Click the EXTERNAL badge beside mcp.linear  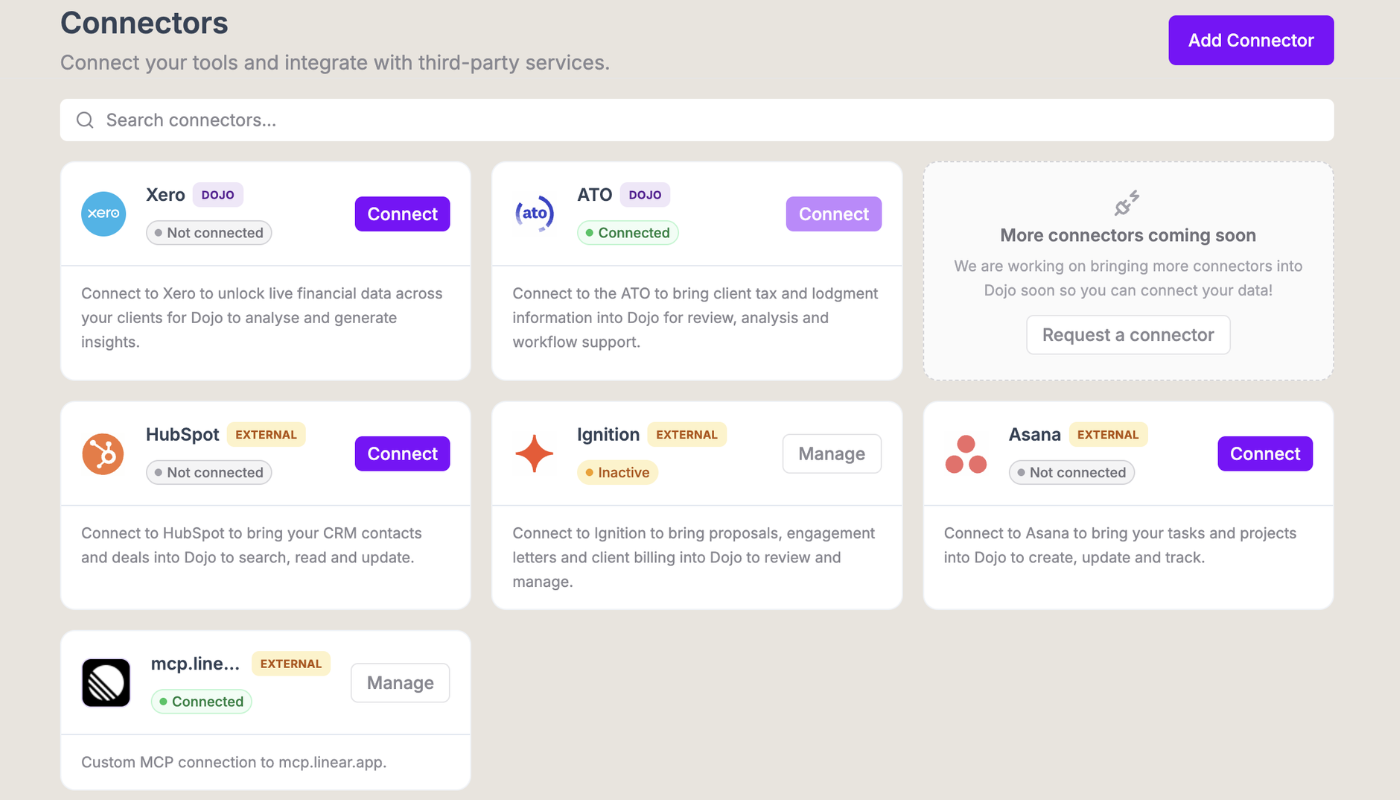click(x=291, y=664)
